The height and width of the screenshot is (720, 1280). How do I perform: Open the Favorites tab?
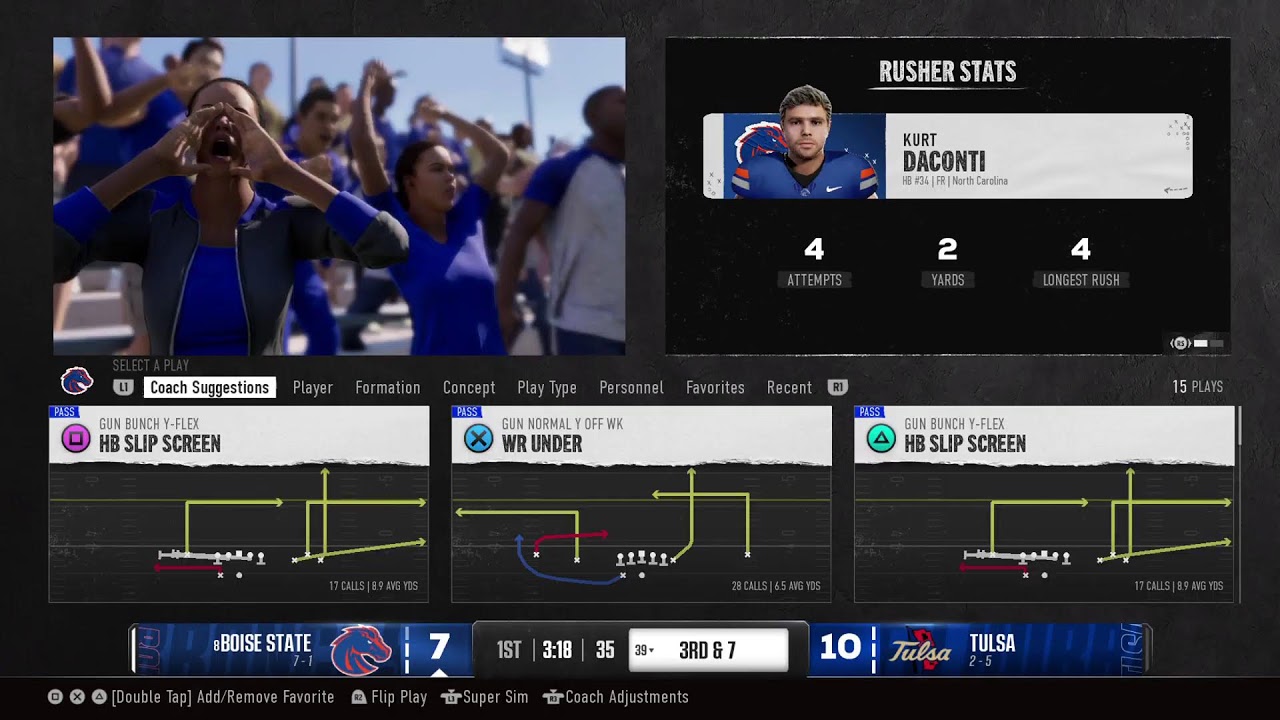[x=715, y=387]
